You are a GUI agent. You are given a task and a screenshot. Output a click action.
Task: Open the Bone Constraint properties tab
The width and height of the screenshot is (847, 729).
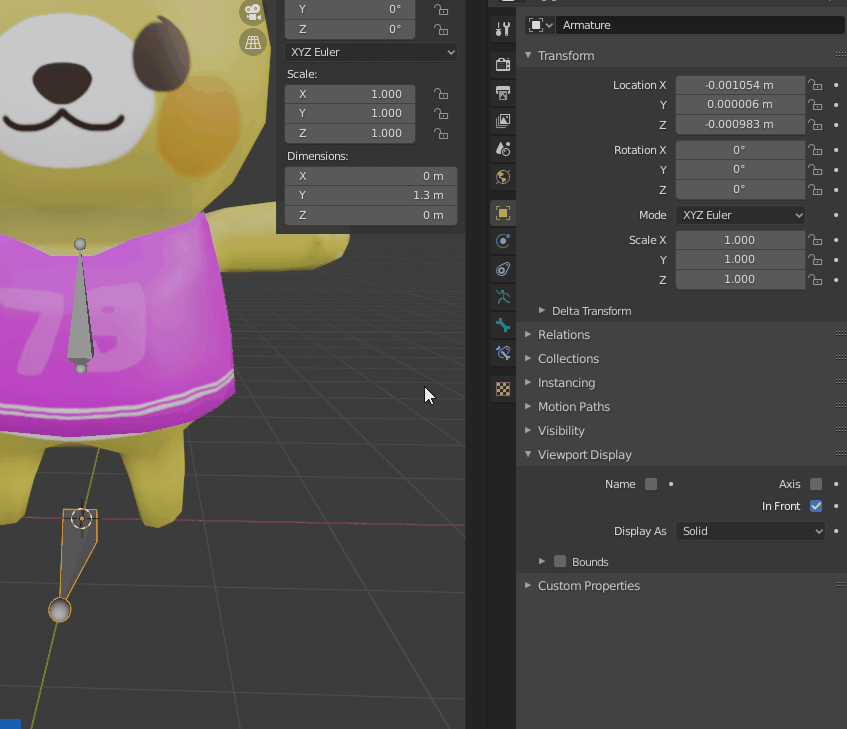click(503, 353)
